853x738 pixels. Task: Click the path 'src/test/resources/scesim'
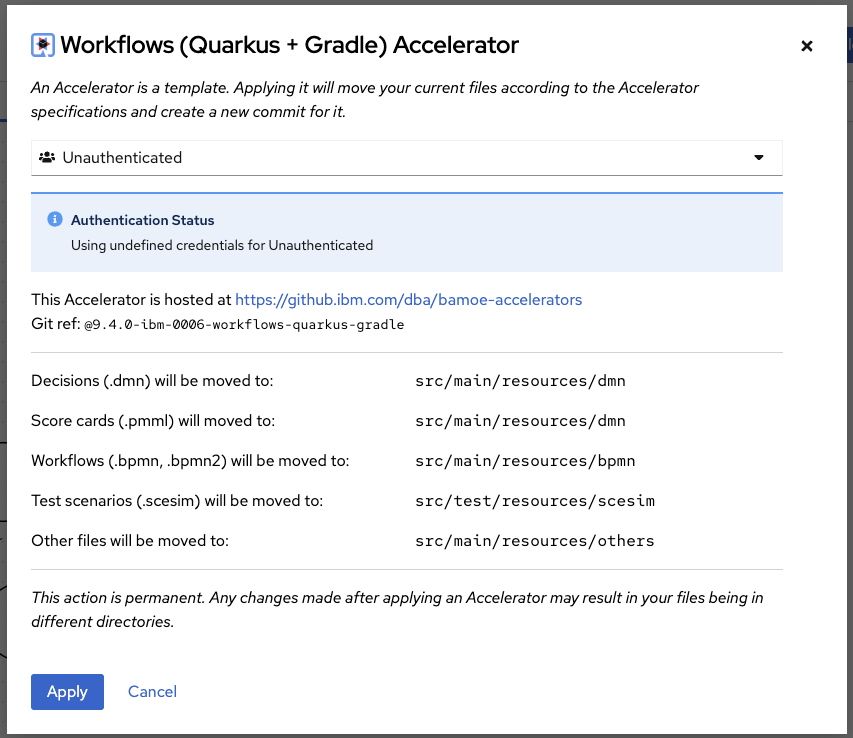[535, 501]
